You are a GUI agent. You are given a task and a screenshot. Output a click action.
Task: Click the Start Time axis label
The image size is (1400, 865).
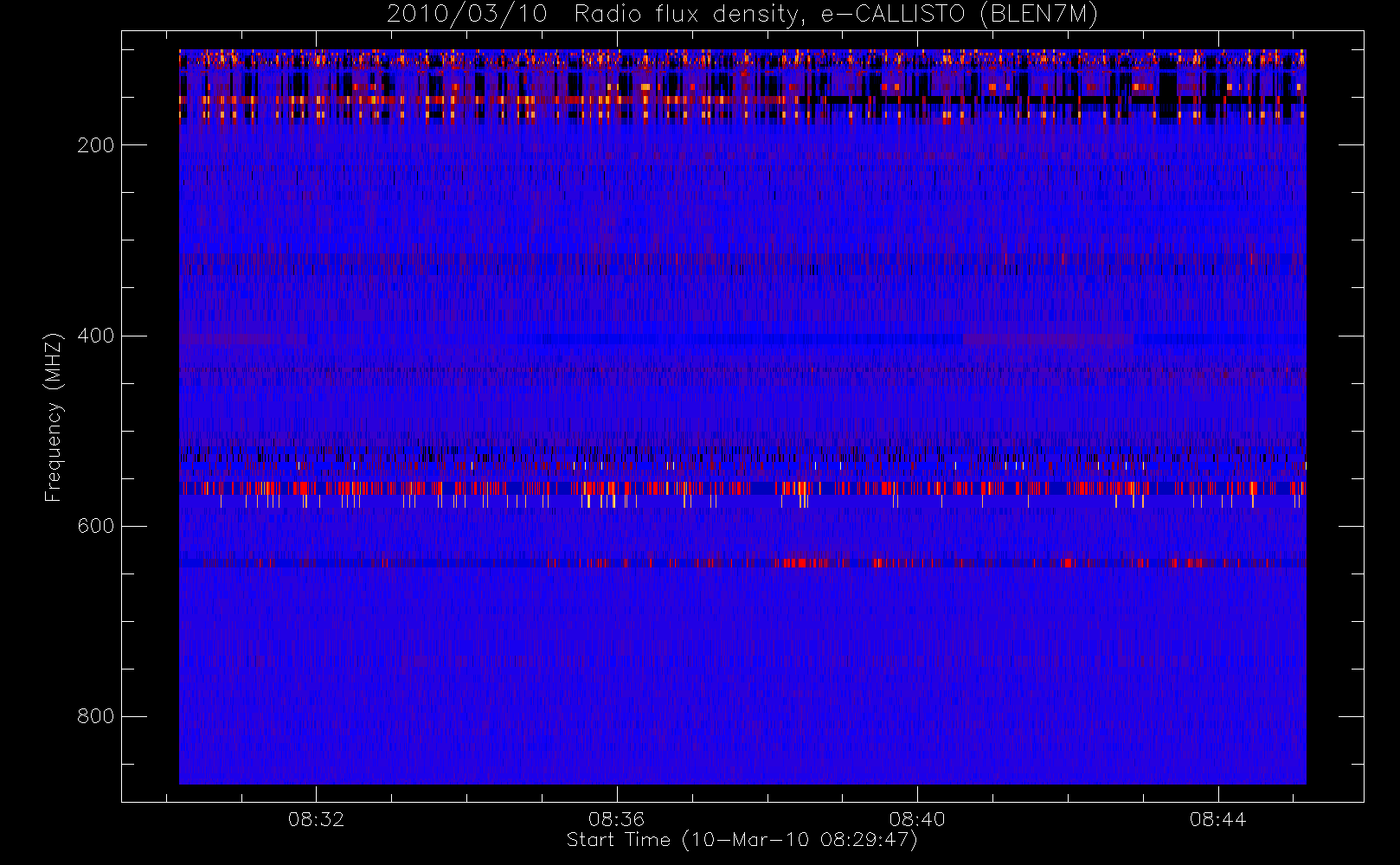coord(742,840)
